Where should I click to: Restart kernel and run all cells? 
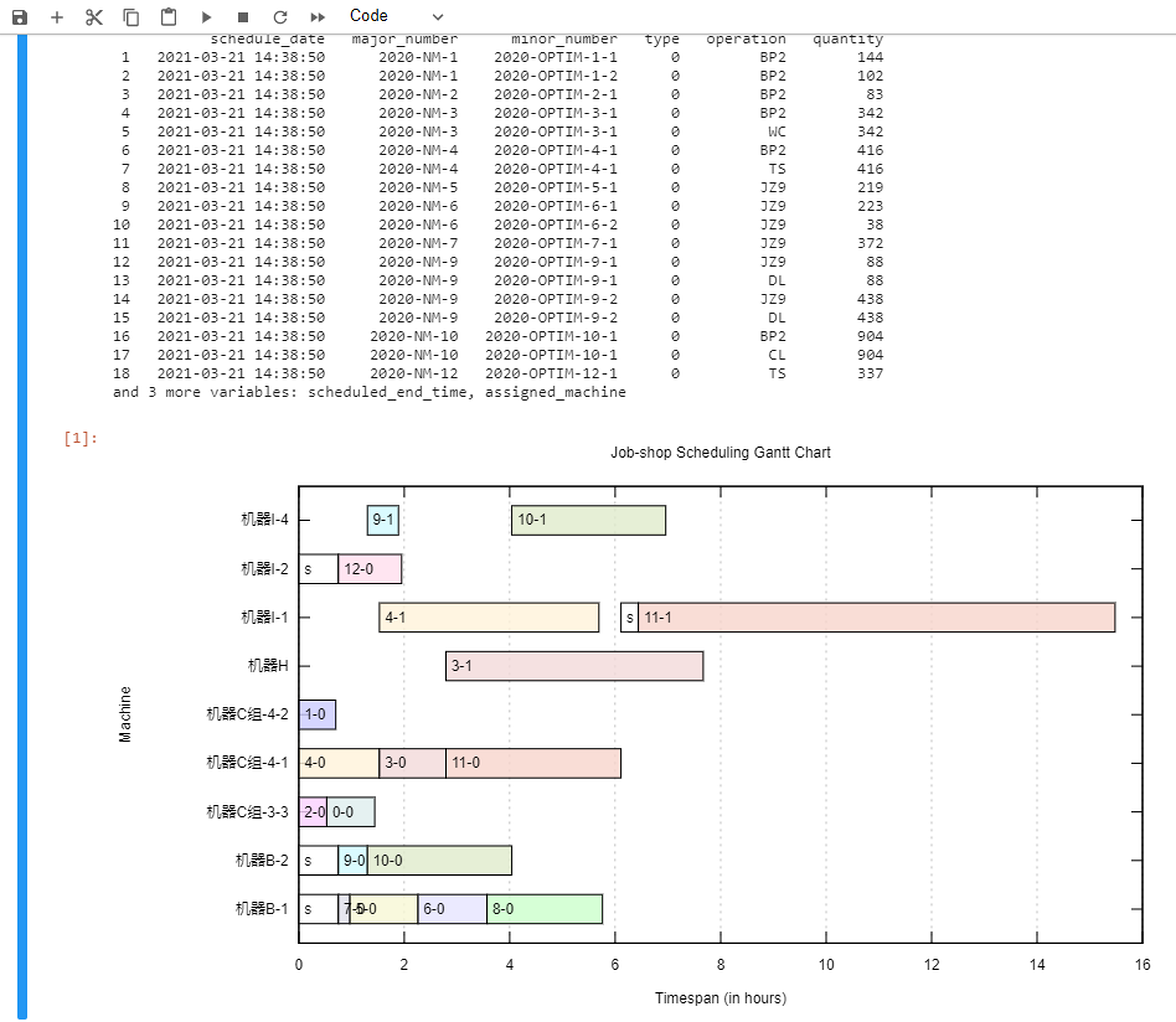(318, 17)
